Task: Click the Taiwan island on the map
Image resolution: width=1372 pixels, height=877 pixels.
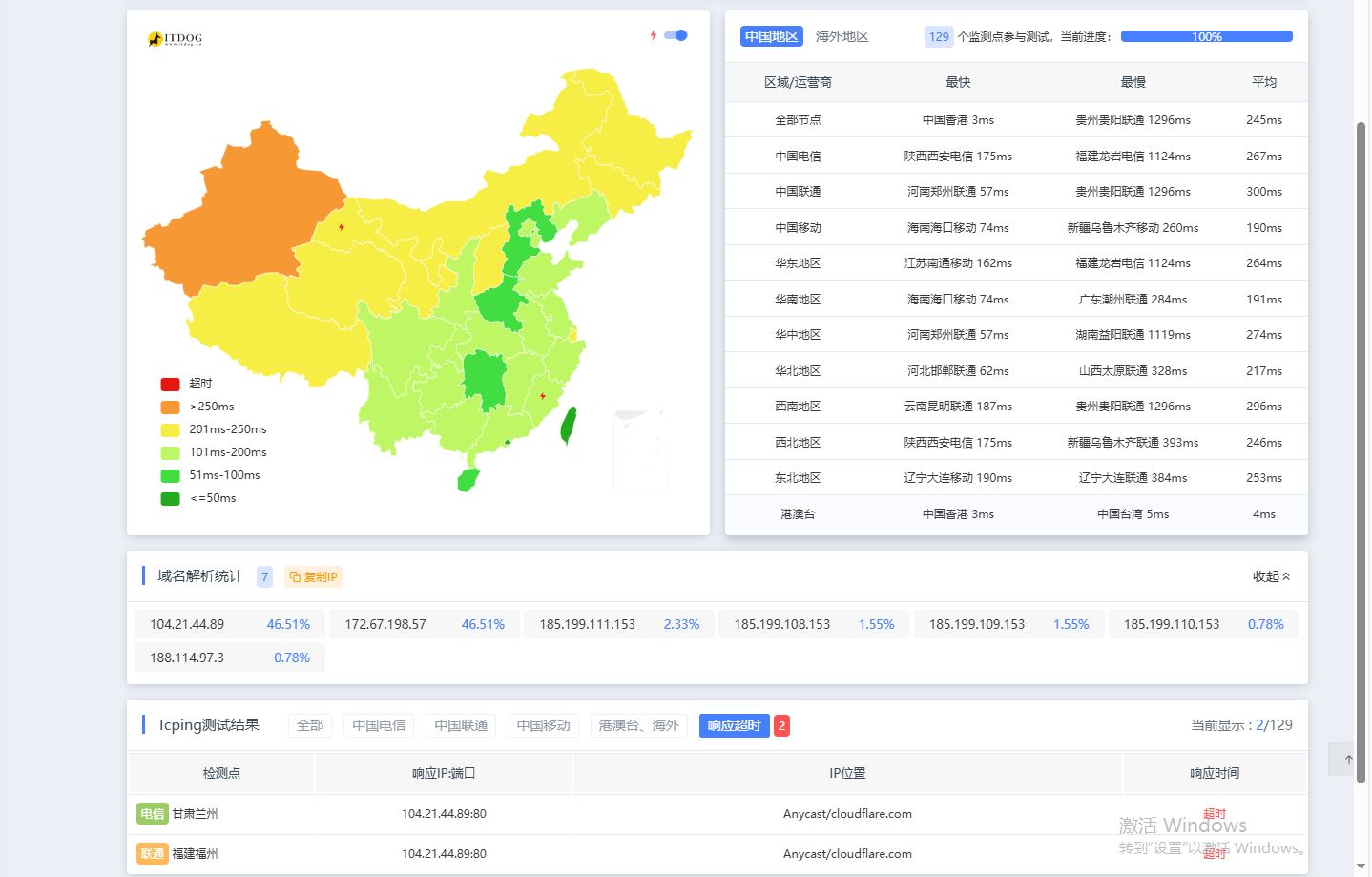Action: click(568, 426)
